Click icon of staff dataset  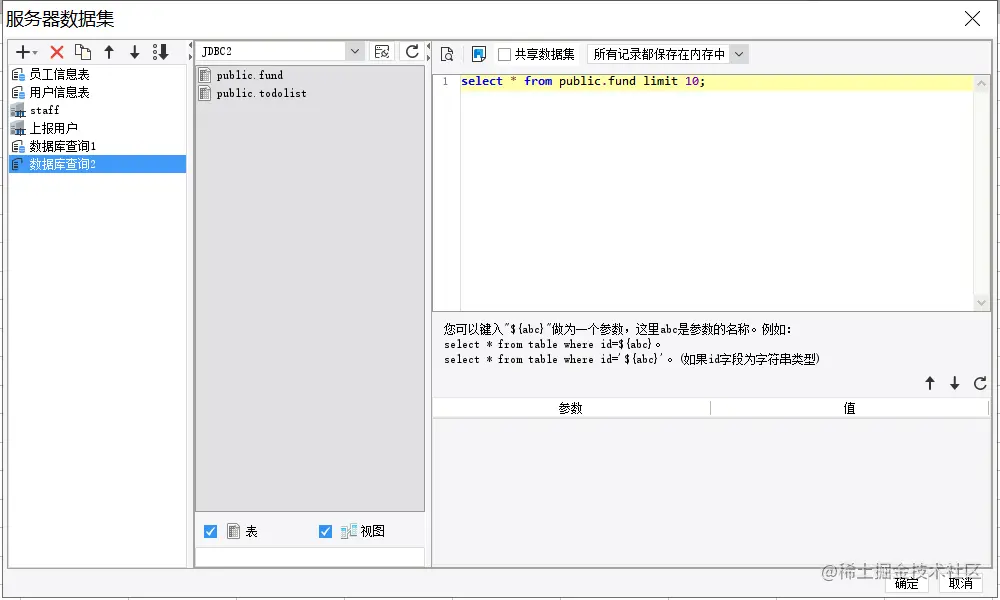[18, 110]
